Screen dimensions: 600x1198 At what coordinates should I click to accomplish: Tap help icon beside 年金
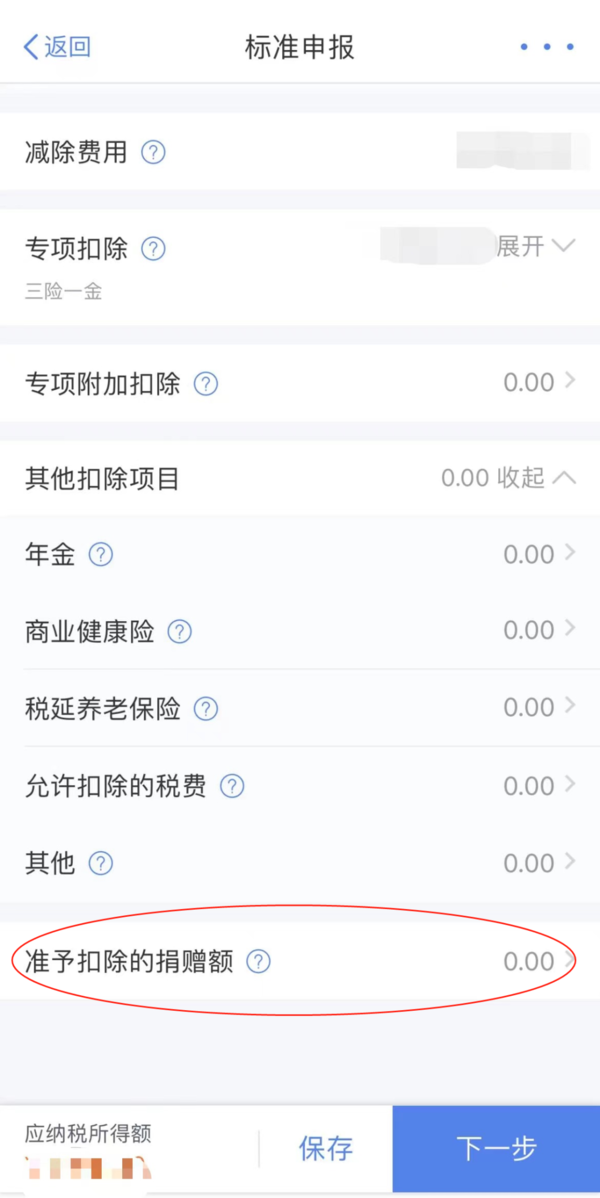pos(101,555)
